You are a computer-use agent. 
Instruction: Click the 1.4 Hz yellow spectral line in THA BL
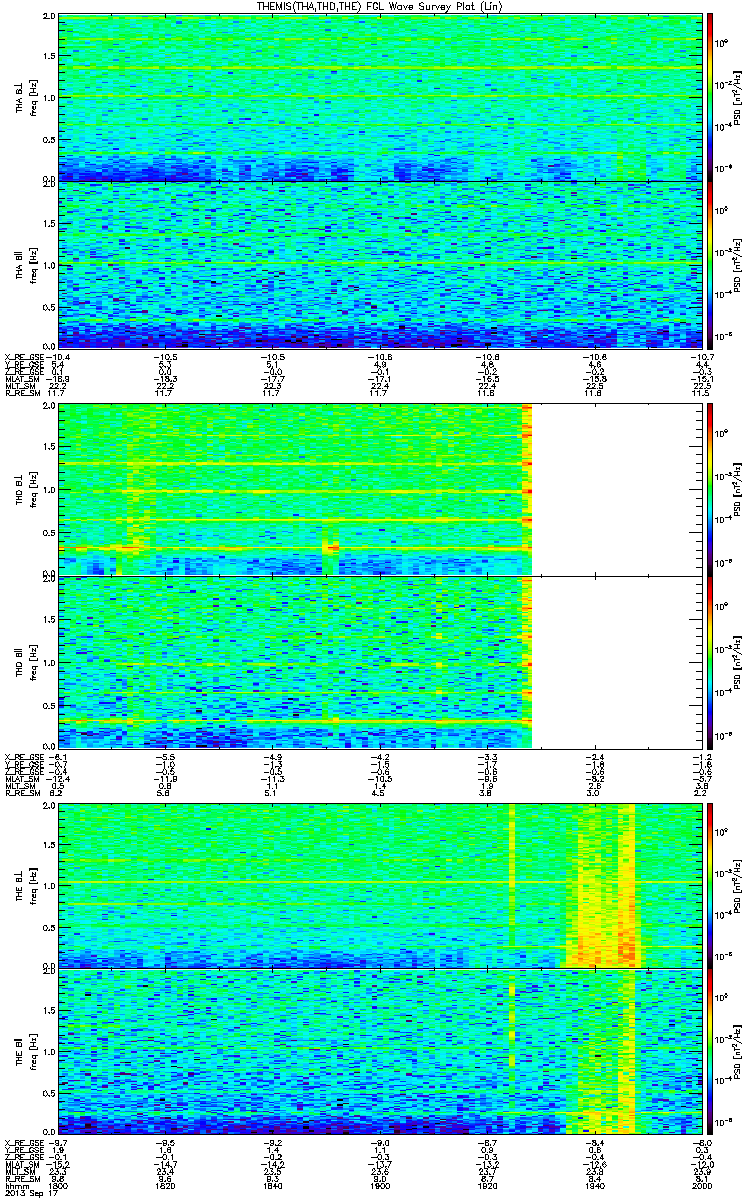click(378, 68)
